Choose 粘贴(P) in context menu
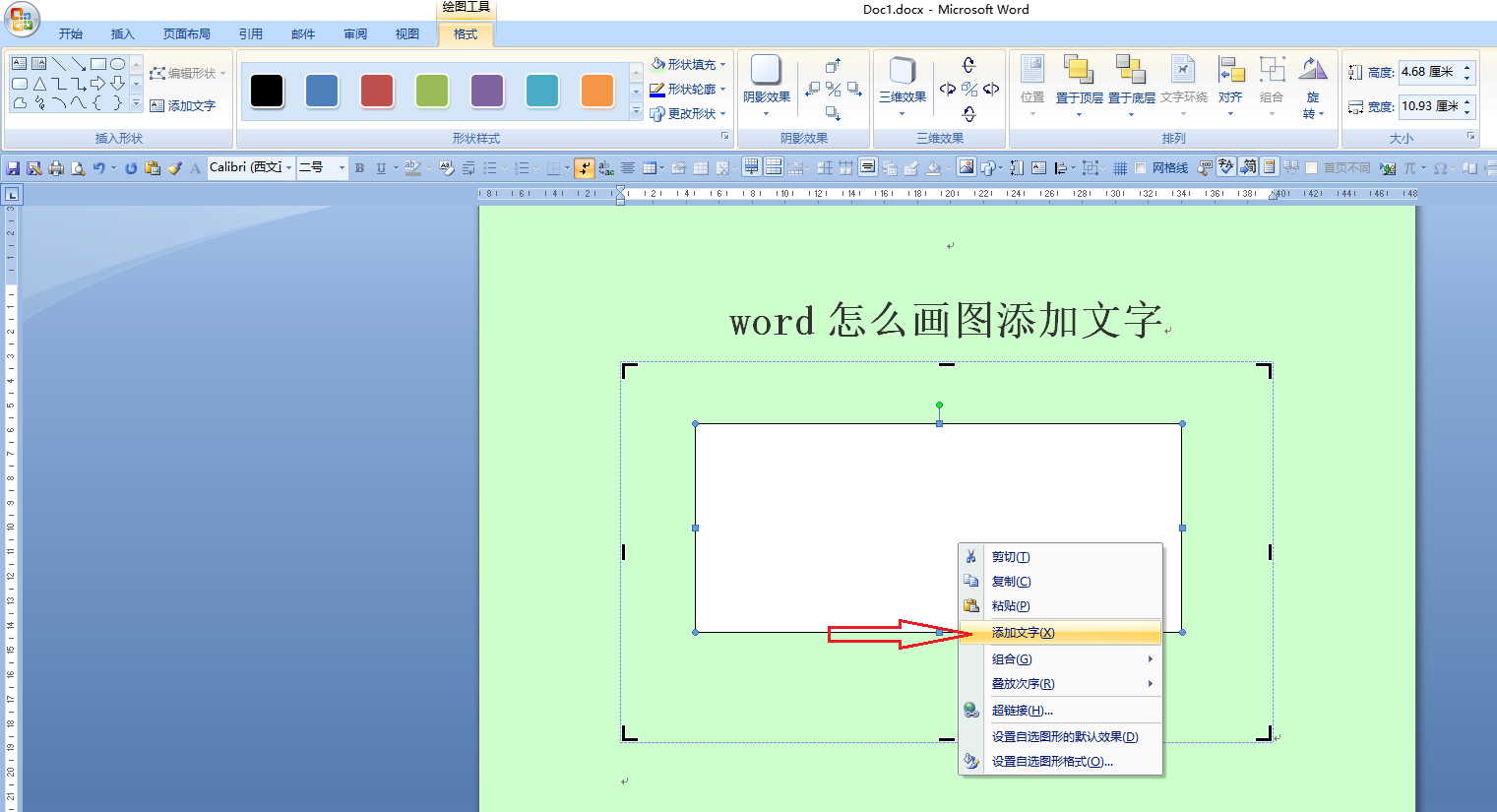 [x=1060, y=606]
